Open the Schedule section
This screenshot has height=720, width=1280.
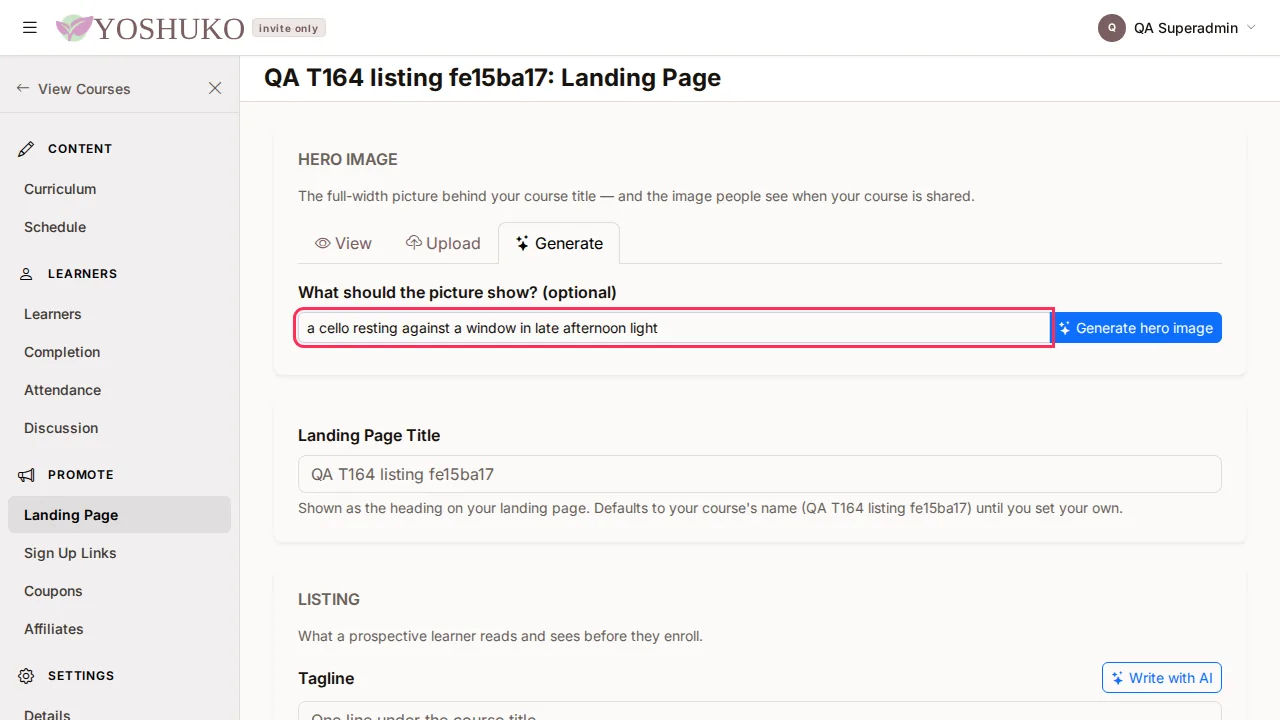click(x=55, y=227)
